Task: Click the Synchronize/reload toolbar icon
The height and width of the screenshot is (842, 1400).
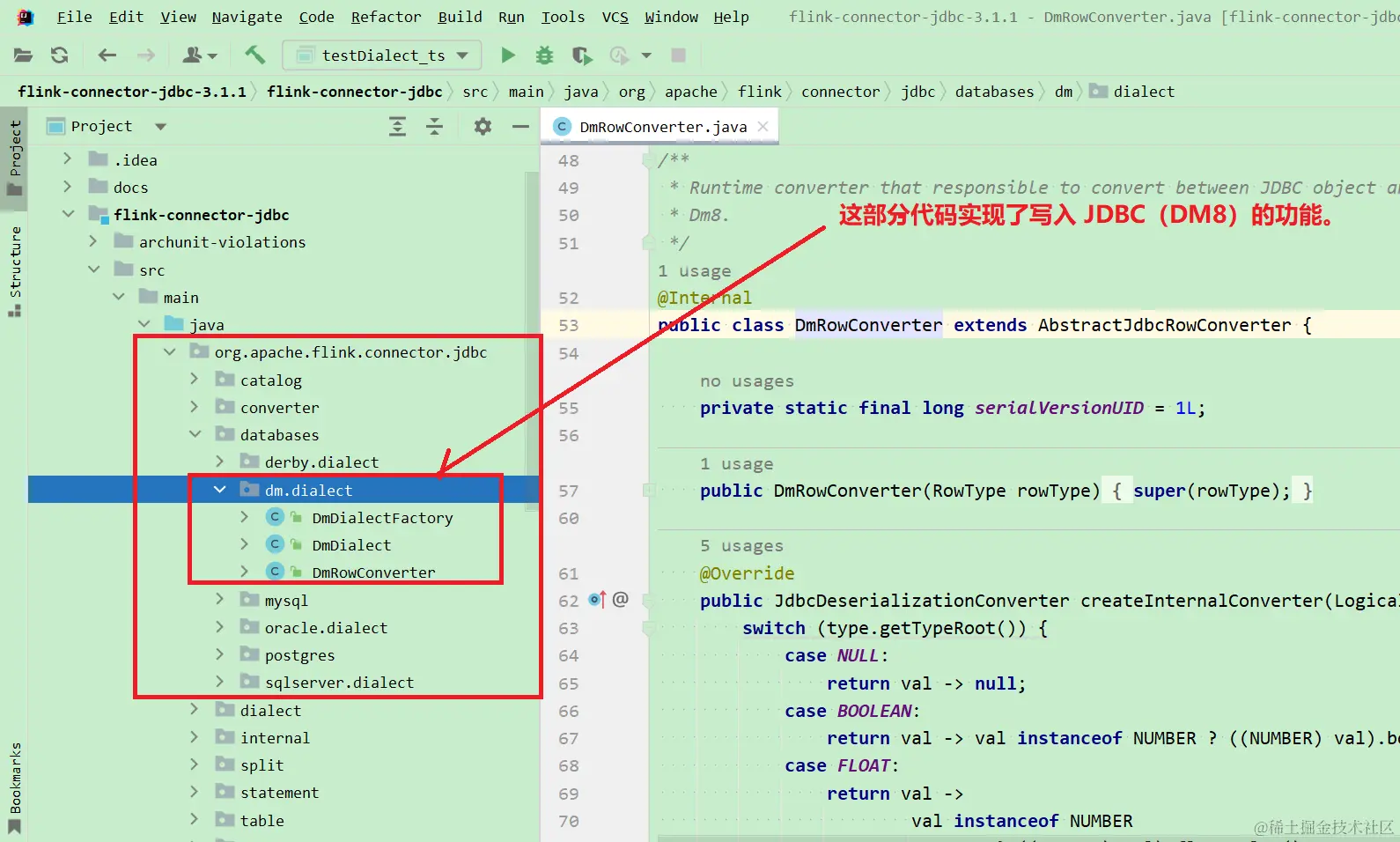Action: coord(60,55)
